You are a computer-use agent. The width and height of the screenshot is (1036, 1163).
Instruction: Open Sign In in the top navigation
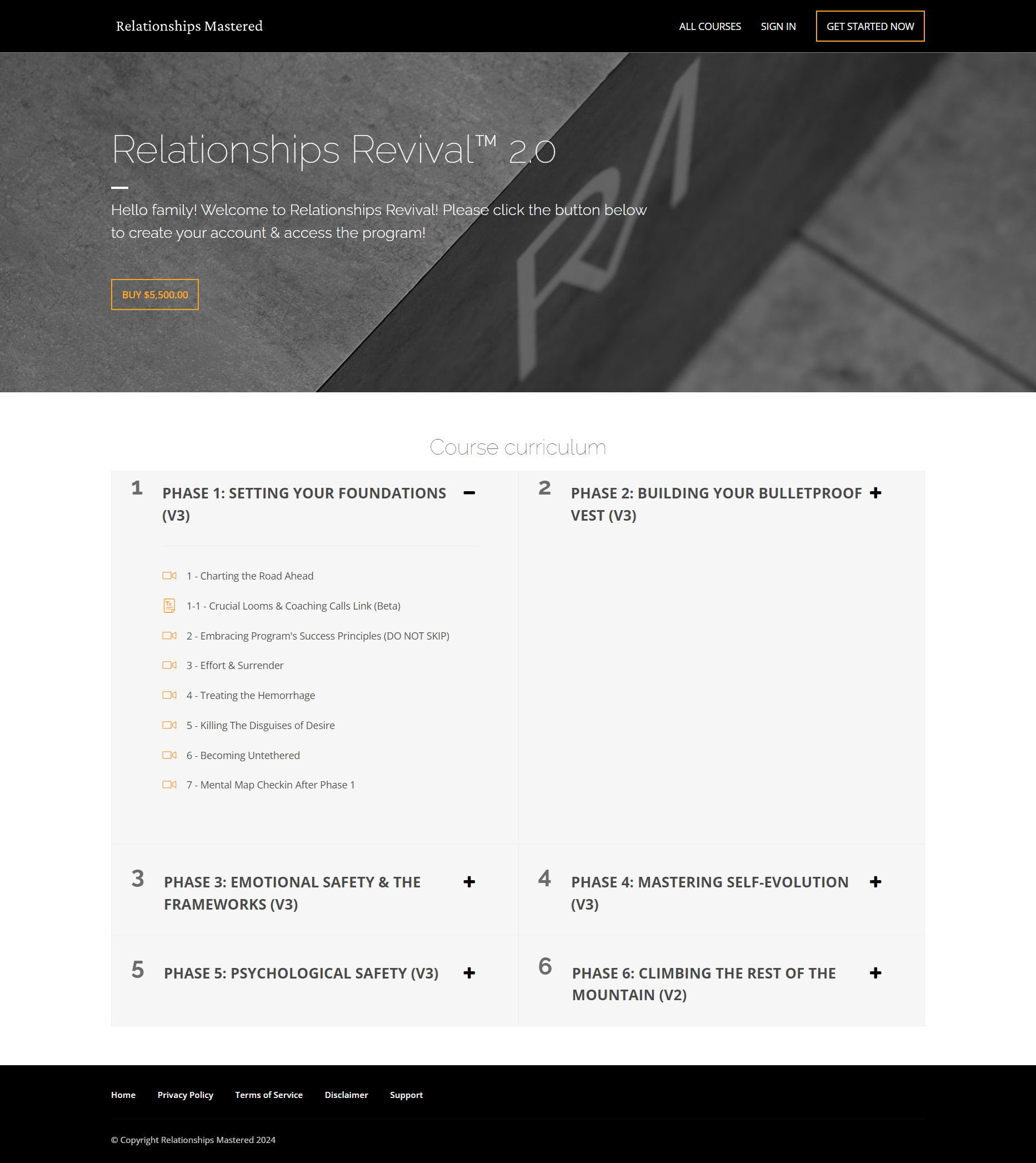tap(778, 26)
